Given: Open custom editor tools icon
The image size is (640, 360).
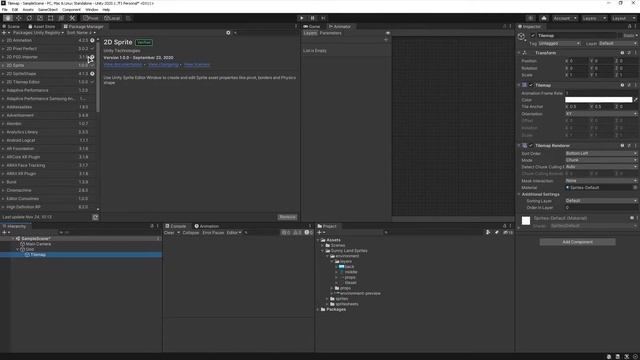Looking at the screenshot, I should click(72, 18).
